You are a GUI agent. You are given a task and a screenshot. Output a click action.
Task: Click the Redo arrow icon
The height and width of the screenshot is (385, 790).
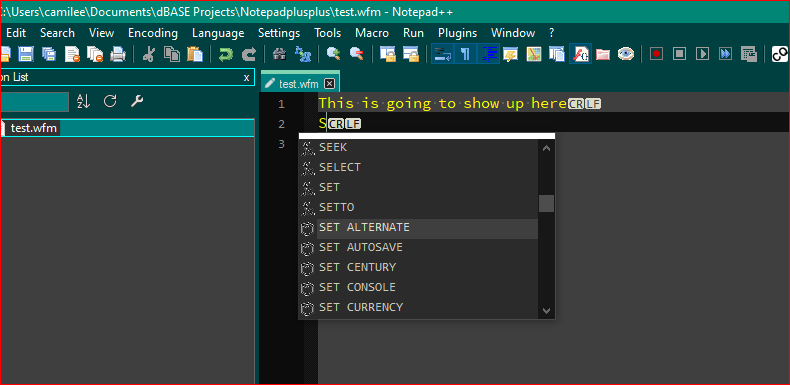(x=249, y=54)
